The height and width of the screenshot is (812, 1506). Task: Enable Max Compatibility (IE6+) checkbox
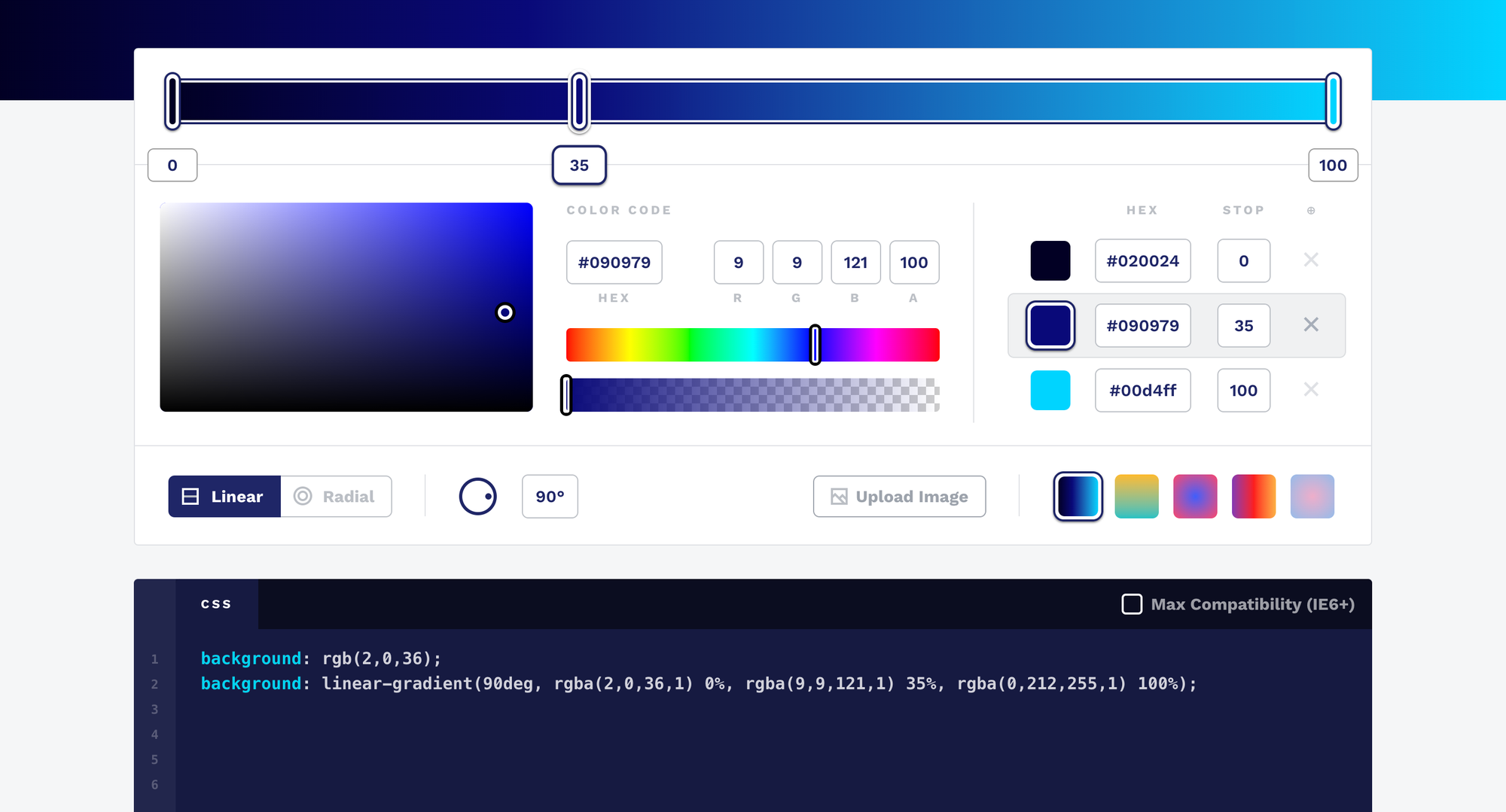(1132, 604)
